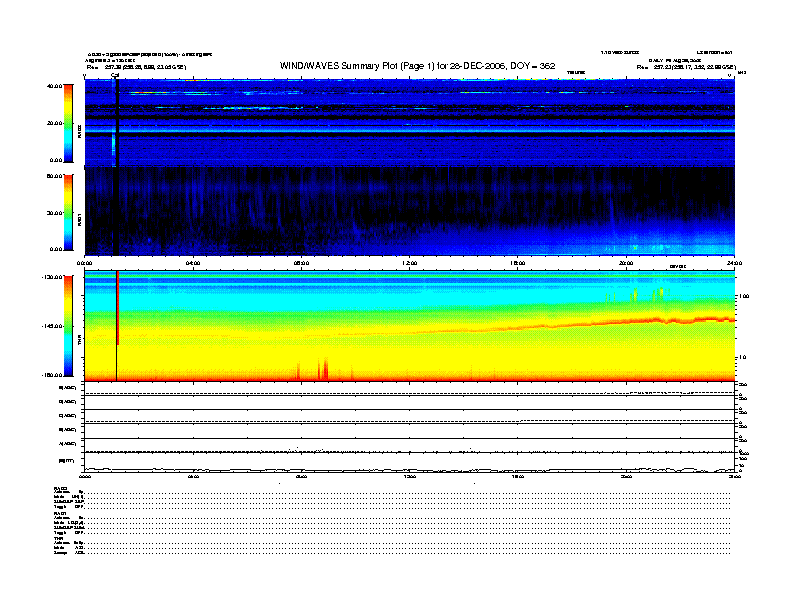This screenshot has width=792, height=612.
Task: Click the top blue spectrogram's rainbow color bar
Action: point(68,123)
